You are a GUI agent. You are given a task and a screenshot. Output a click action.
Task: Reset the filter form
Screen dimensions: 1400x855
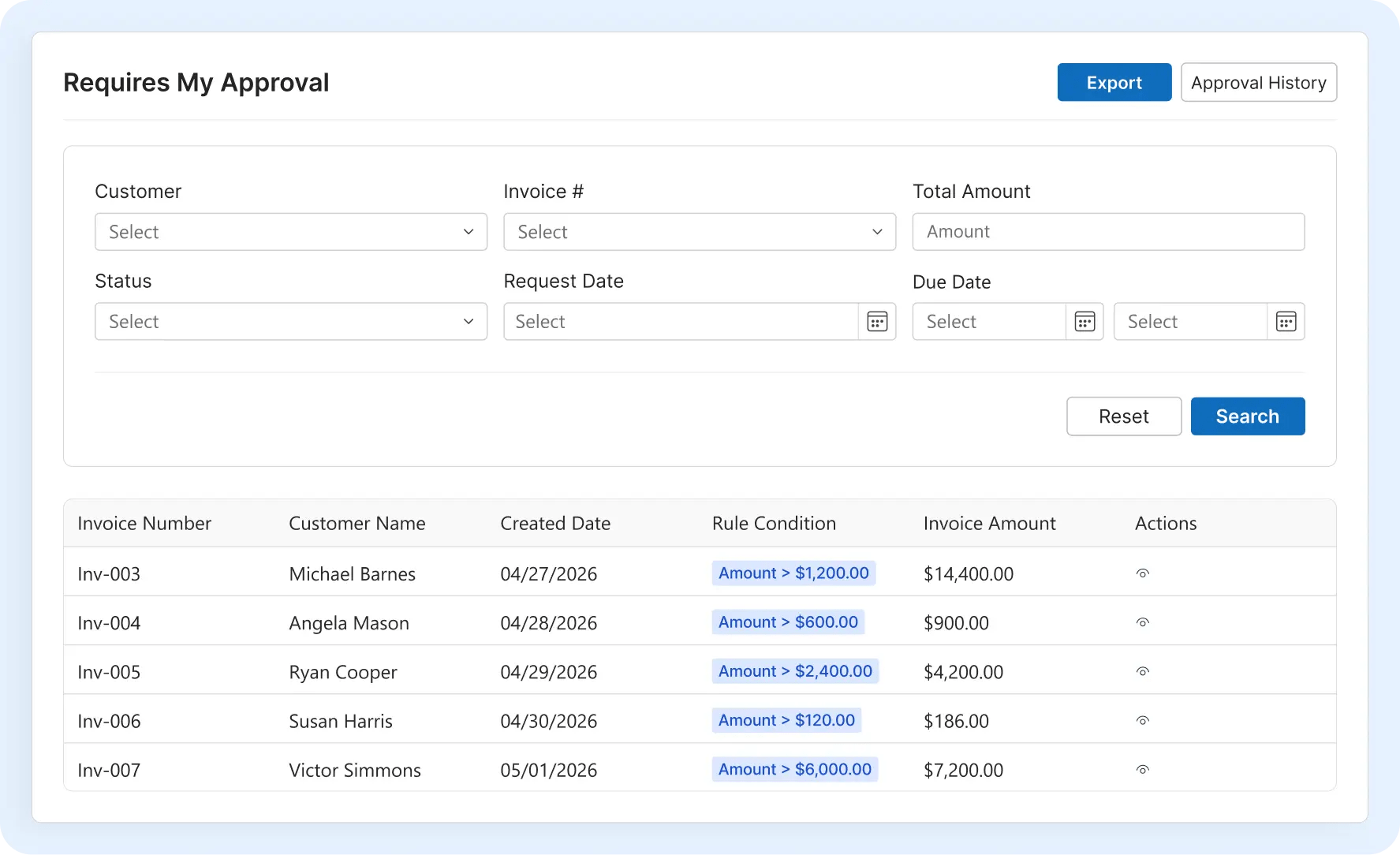coord(1123,416)
